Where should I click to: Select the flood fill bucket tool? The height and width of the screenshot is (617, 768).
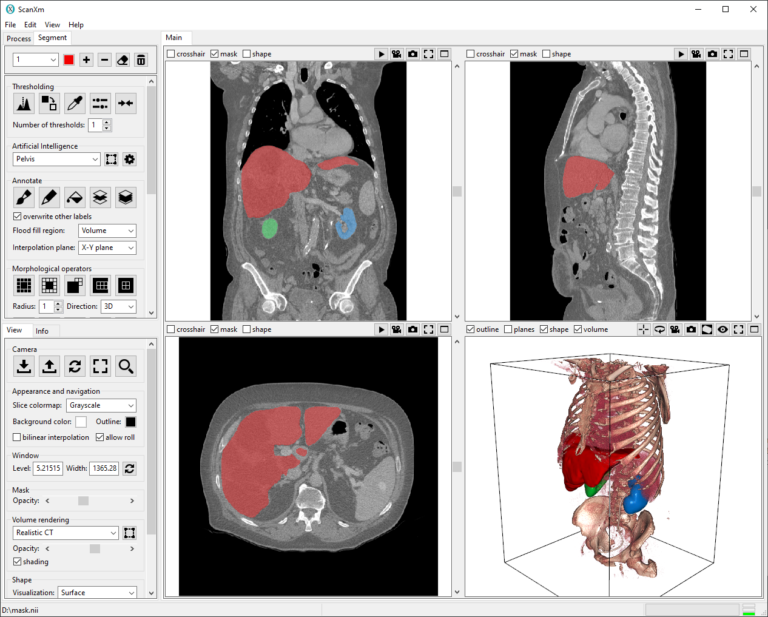point(74,197)
